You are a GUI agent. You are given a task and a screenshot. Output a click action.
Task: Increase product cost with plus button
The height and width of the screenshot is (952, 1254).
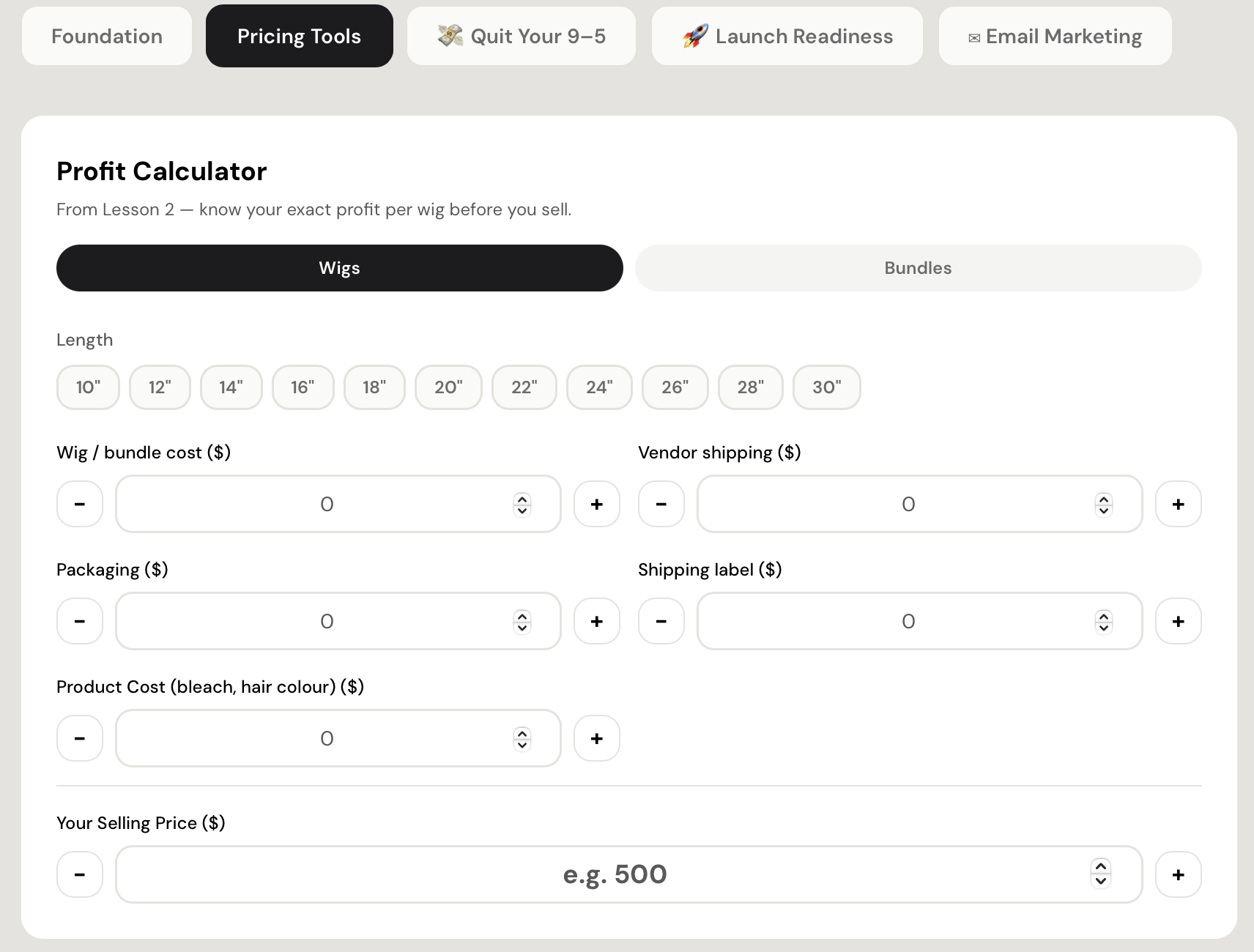597,738
